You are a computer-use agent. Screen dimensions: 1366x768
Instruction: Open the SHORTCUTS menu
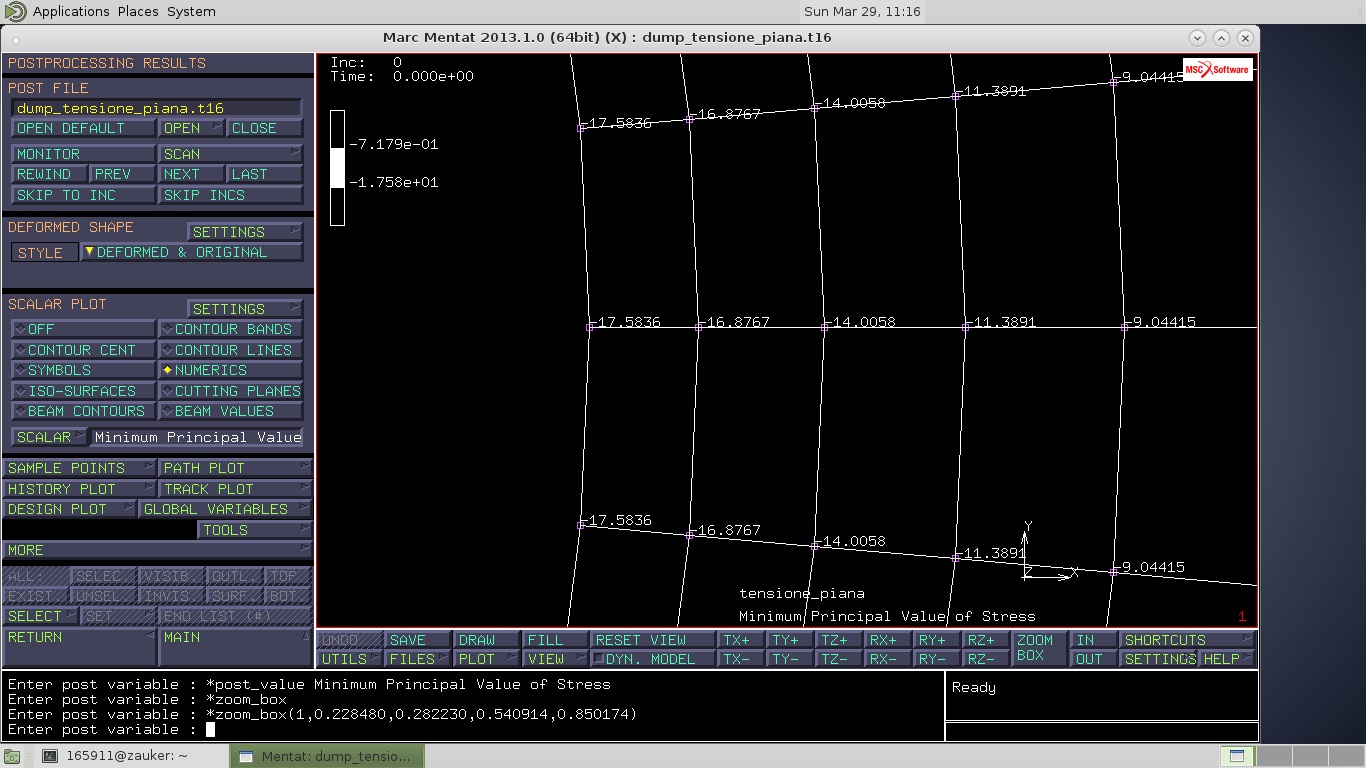pyautogui.click(x=1187, y=640)
